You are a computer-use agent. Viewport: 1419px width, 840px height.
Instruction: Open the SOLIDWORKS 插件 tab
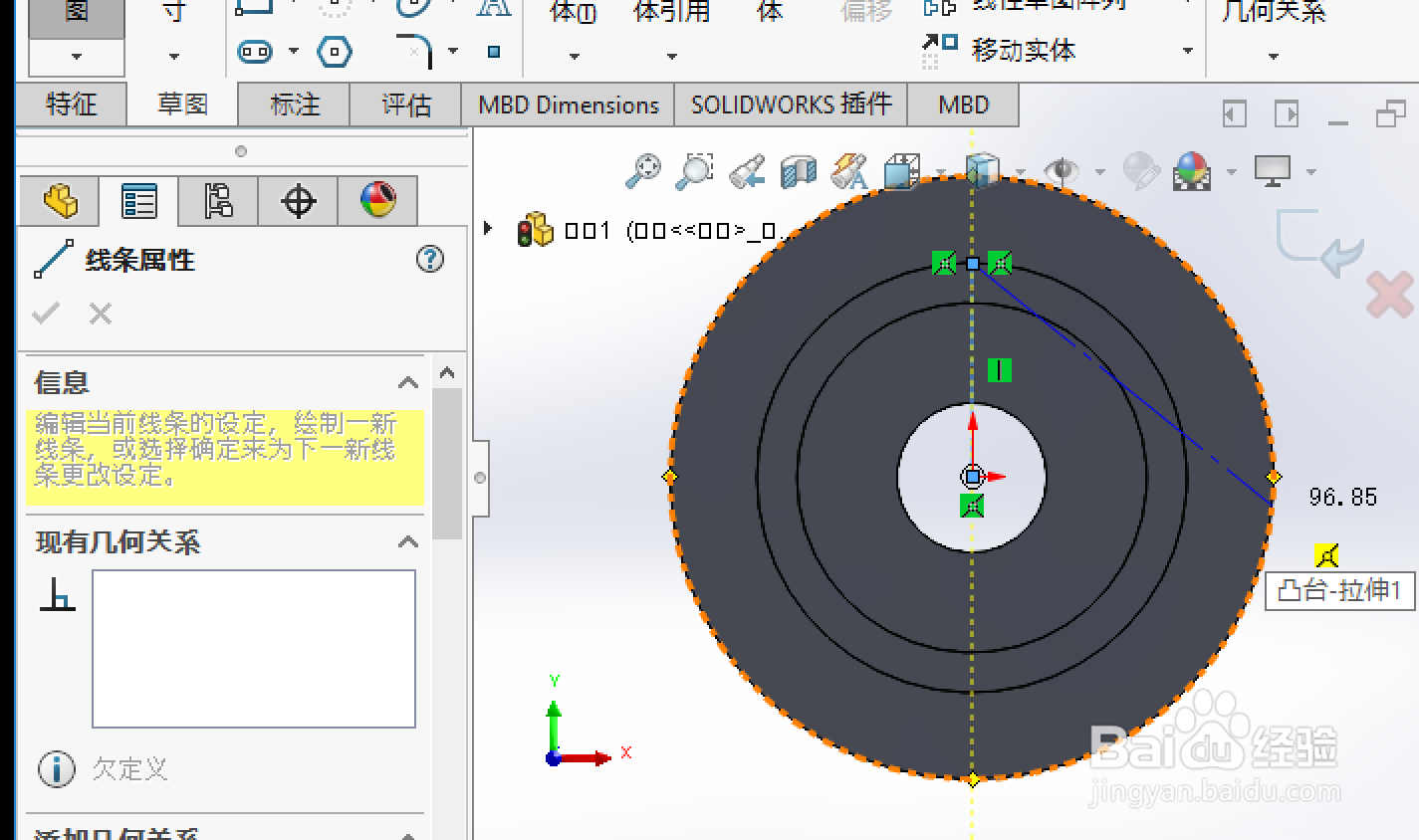[x=790, y=104]
